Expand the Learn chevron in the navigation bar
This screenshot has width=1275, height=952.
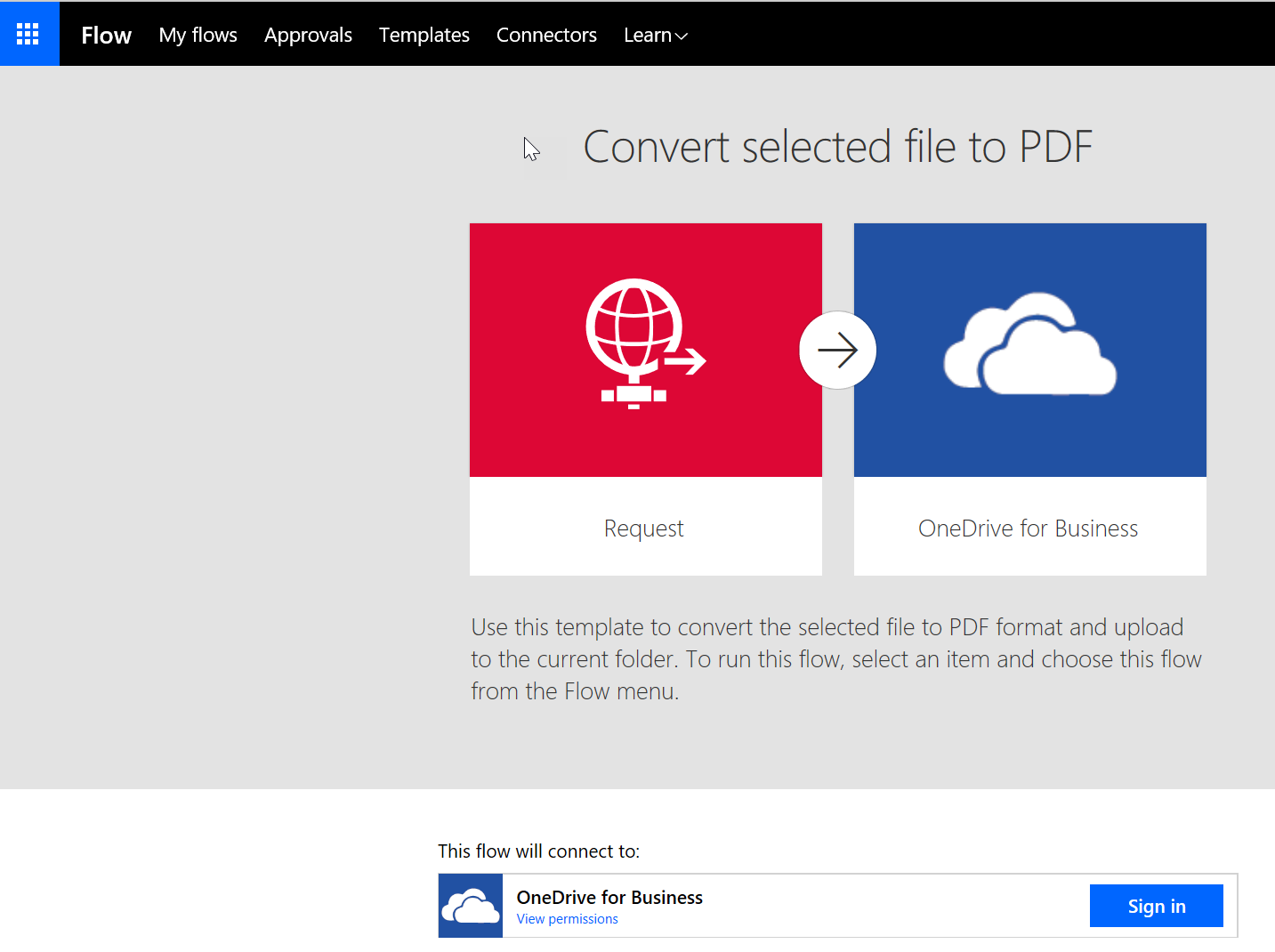682,36
